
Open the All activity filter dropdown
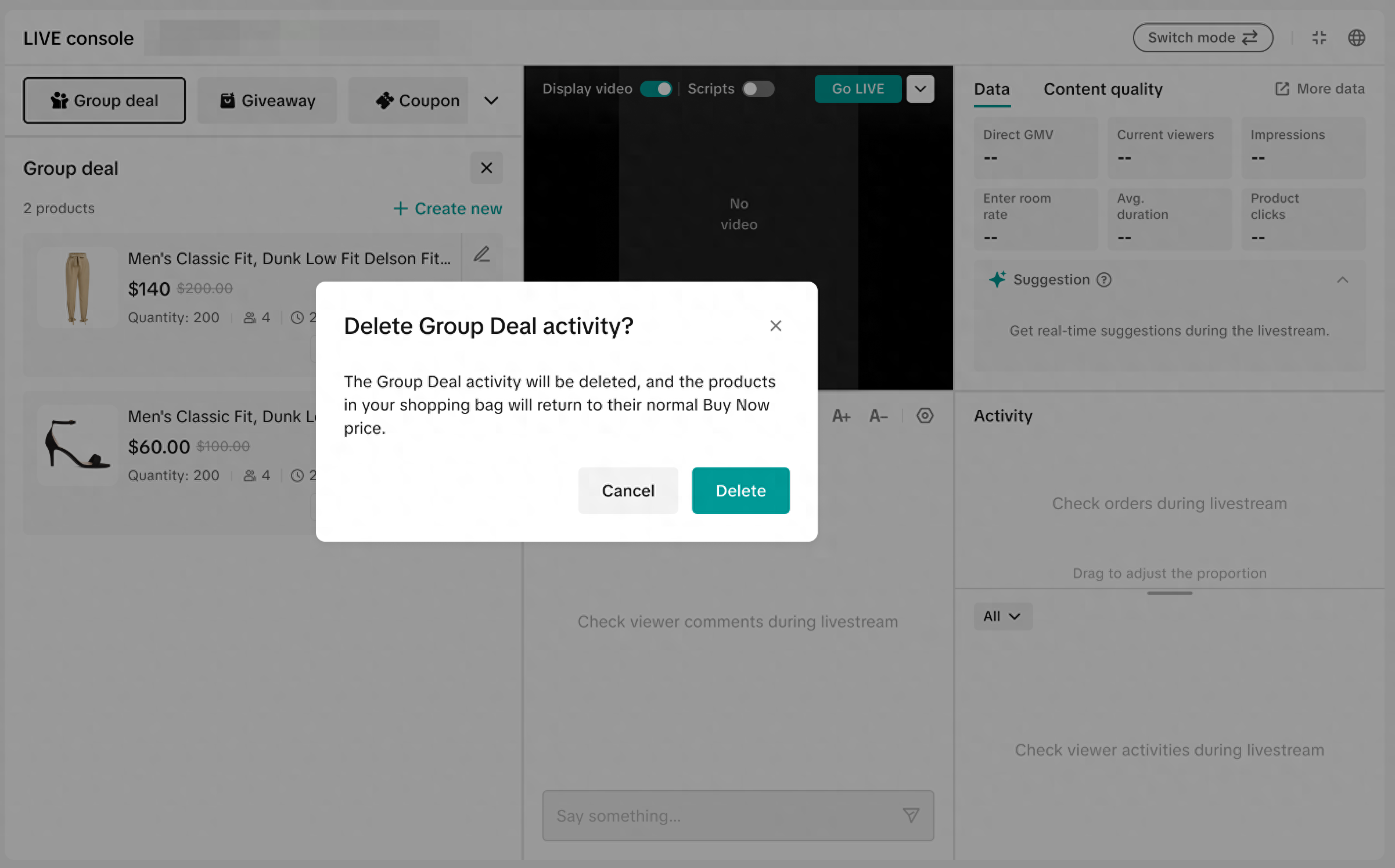1003,617
